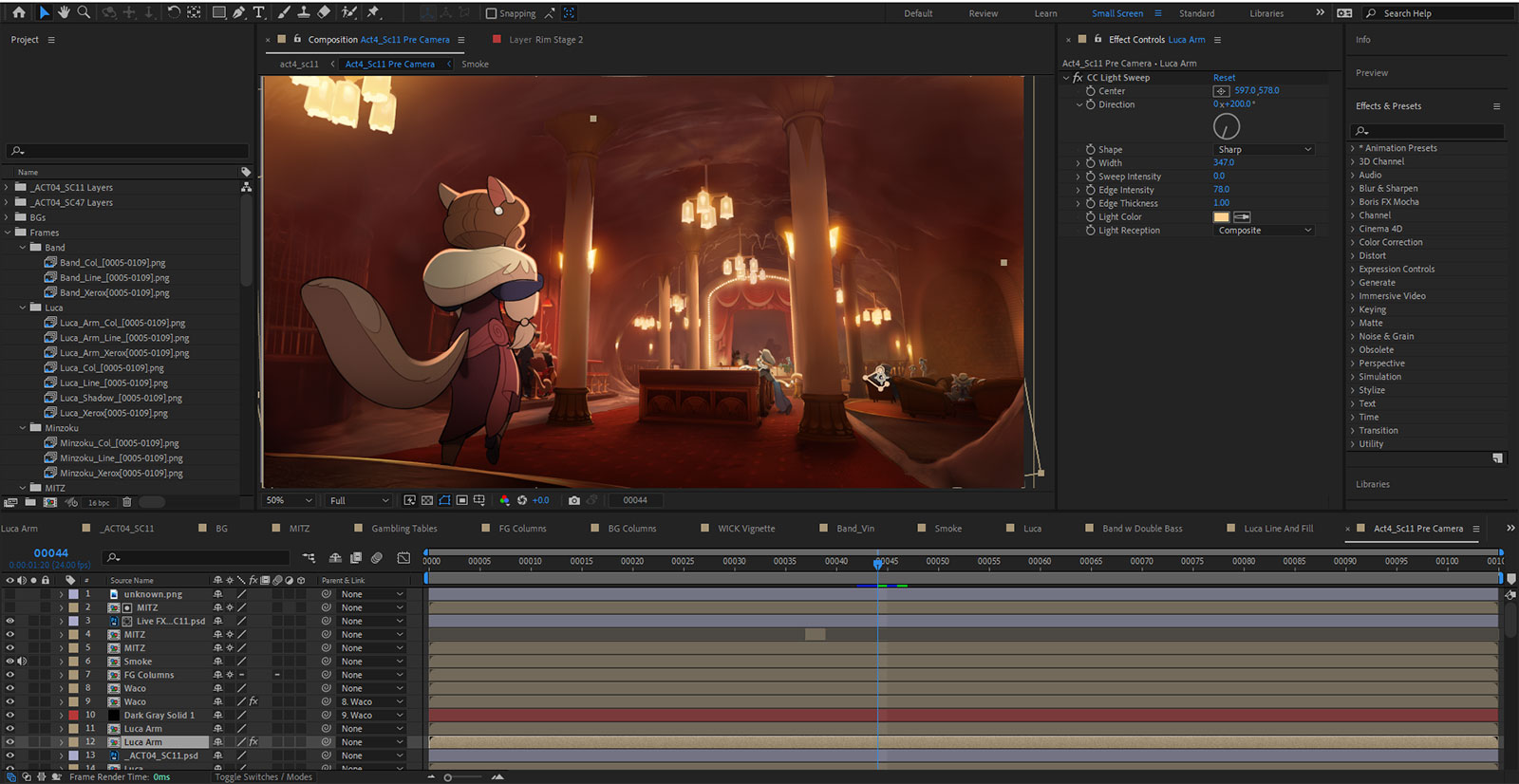Open the Shape Sharp dropdown
Image resolution: width=1519 pixels, height=784 pixels.
click(x=1265, y=149)
